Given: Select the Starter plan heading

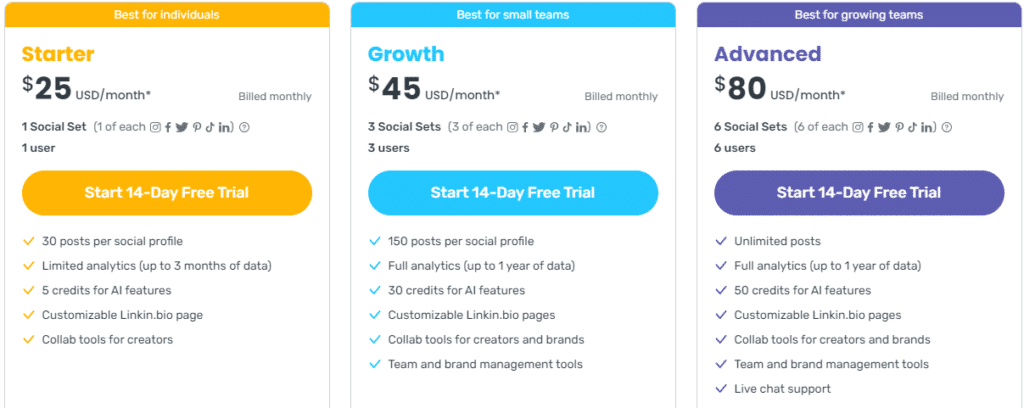Looking at the screenshot, I should click(x=58, y=54).
